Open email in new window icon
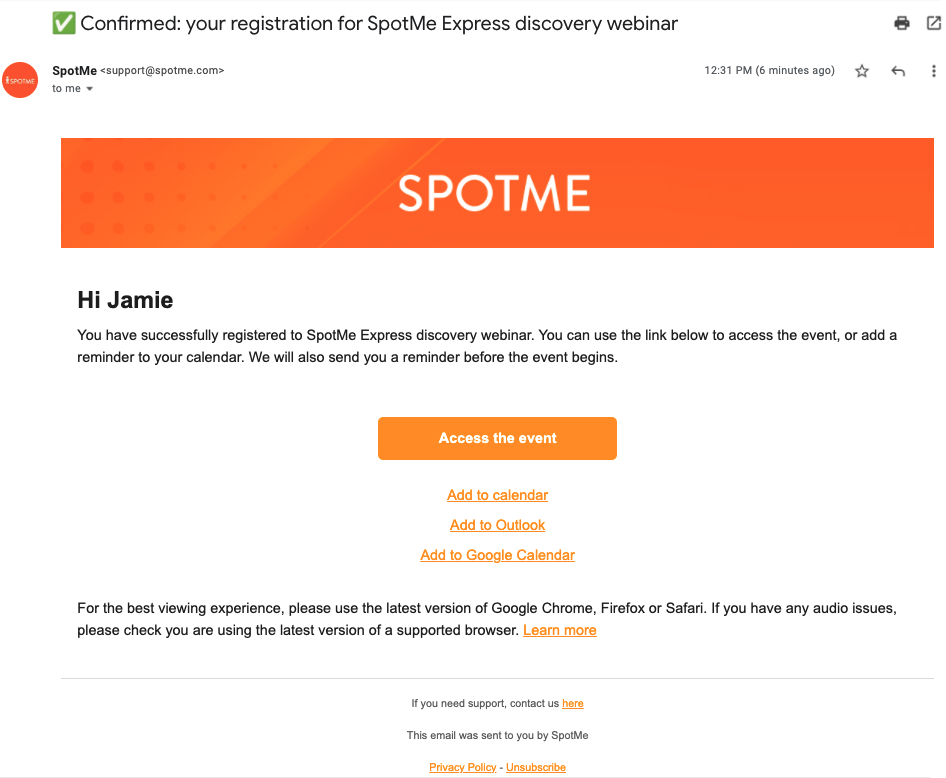This screenshot has width=946, height=778. 933,24
